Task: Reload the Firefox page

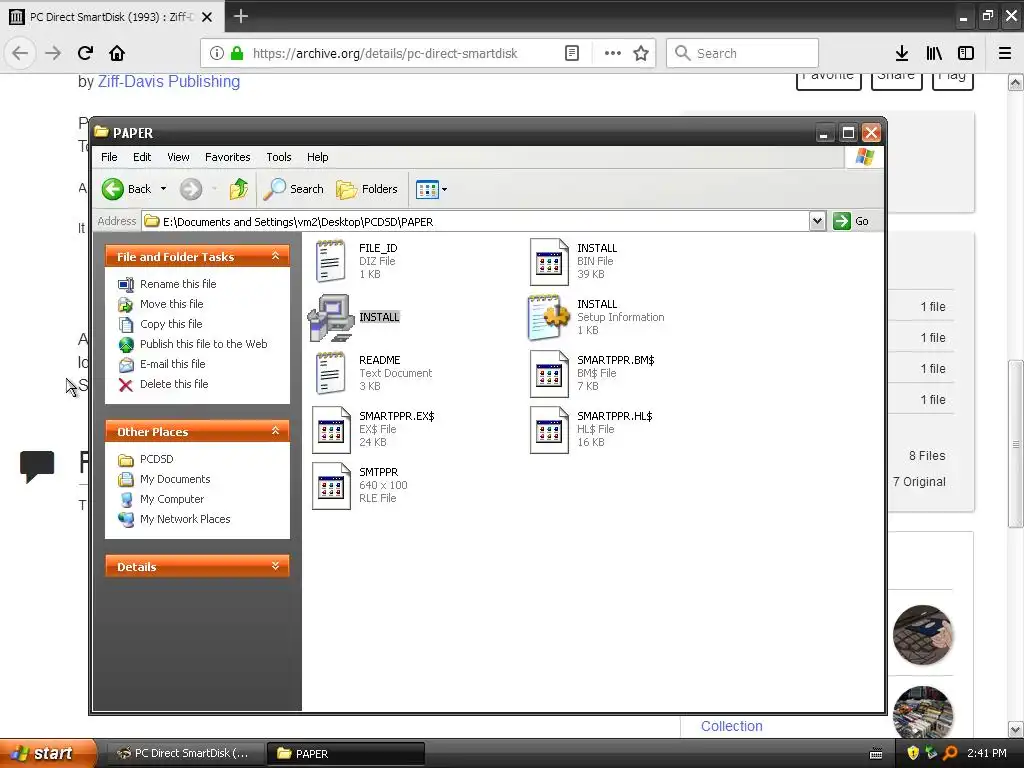Action: click(85, 53)
